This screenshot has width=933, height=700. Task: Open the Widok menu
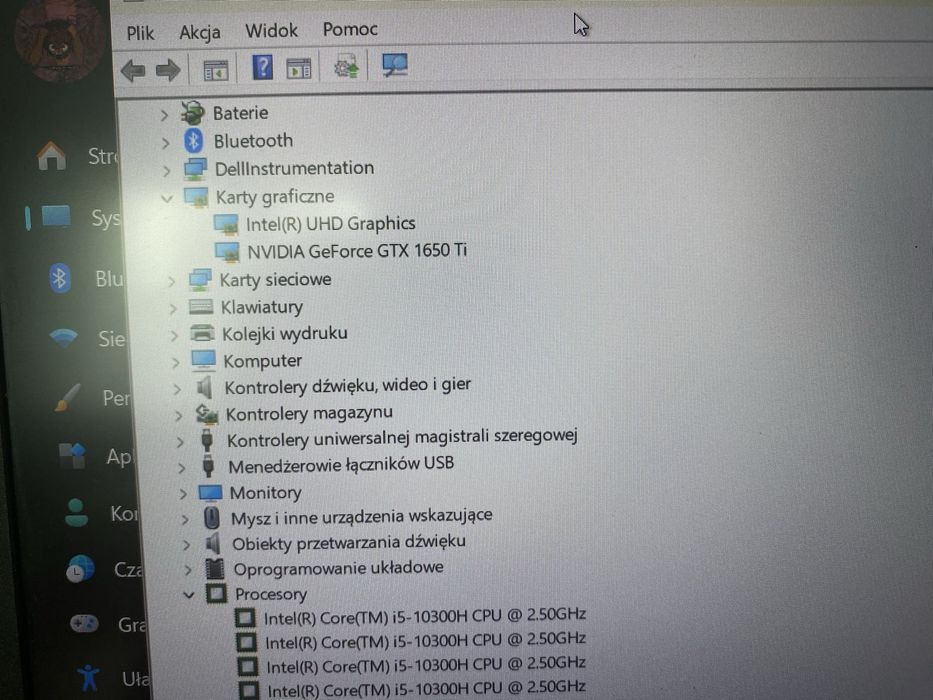coord(271,30)
